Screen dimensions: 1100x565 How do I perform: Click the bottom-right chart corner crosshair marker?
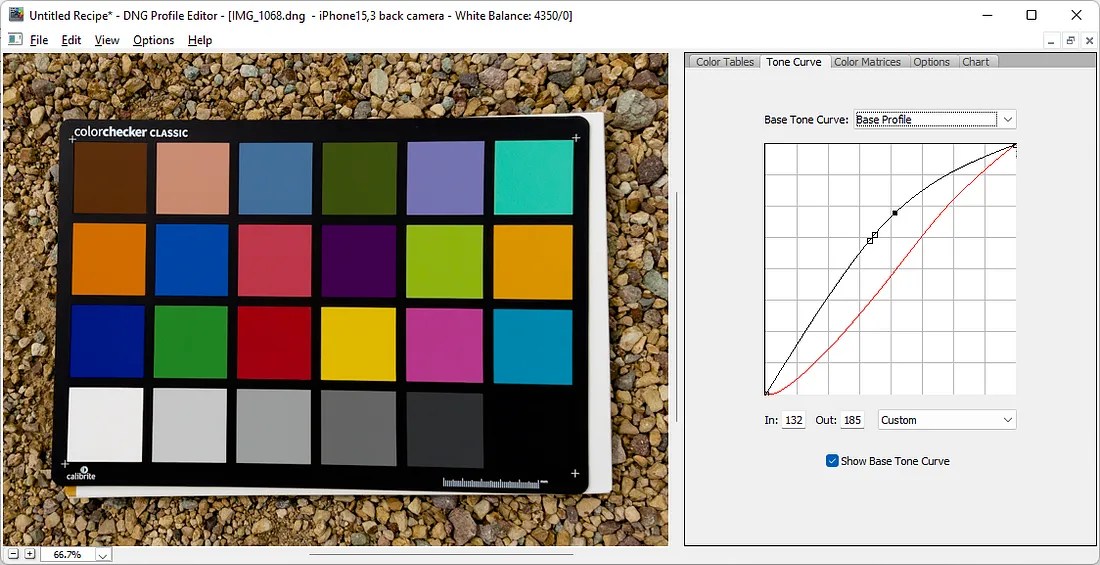pyautogui.click(x=575, y=474)
